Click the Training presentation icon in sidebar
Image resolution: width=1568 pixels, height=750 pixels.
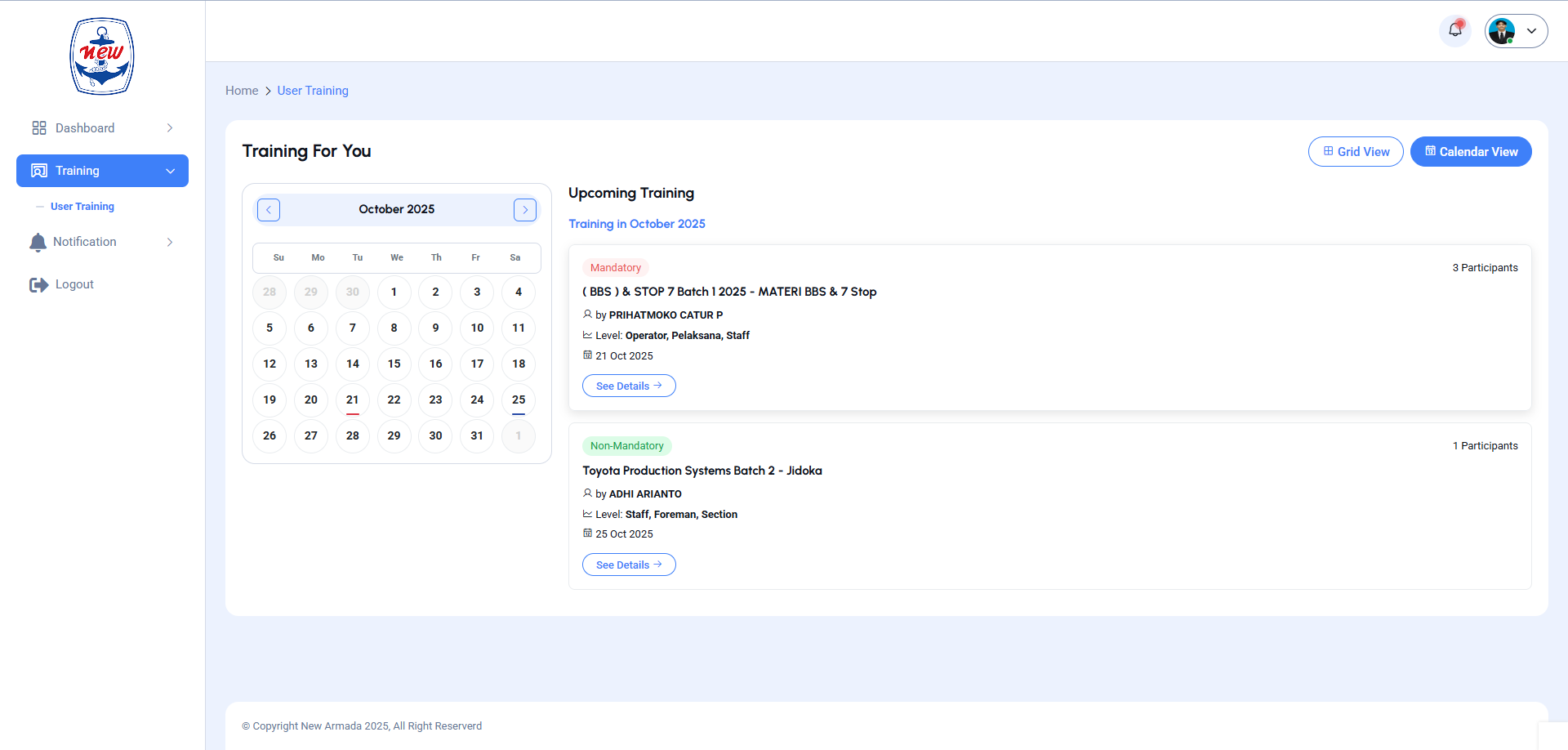click(x=39, y=171)
